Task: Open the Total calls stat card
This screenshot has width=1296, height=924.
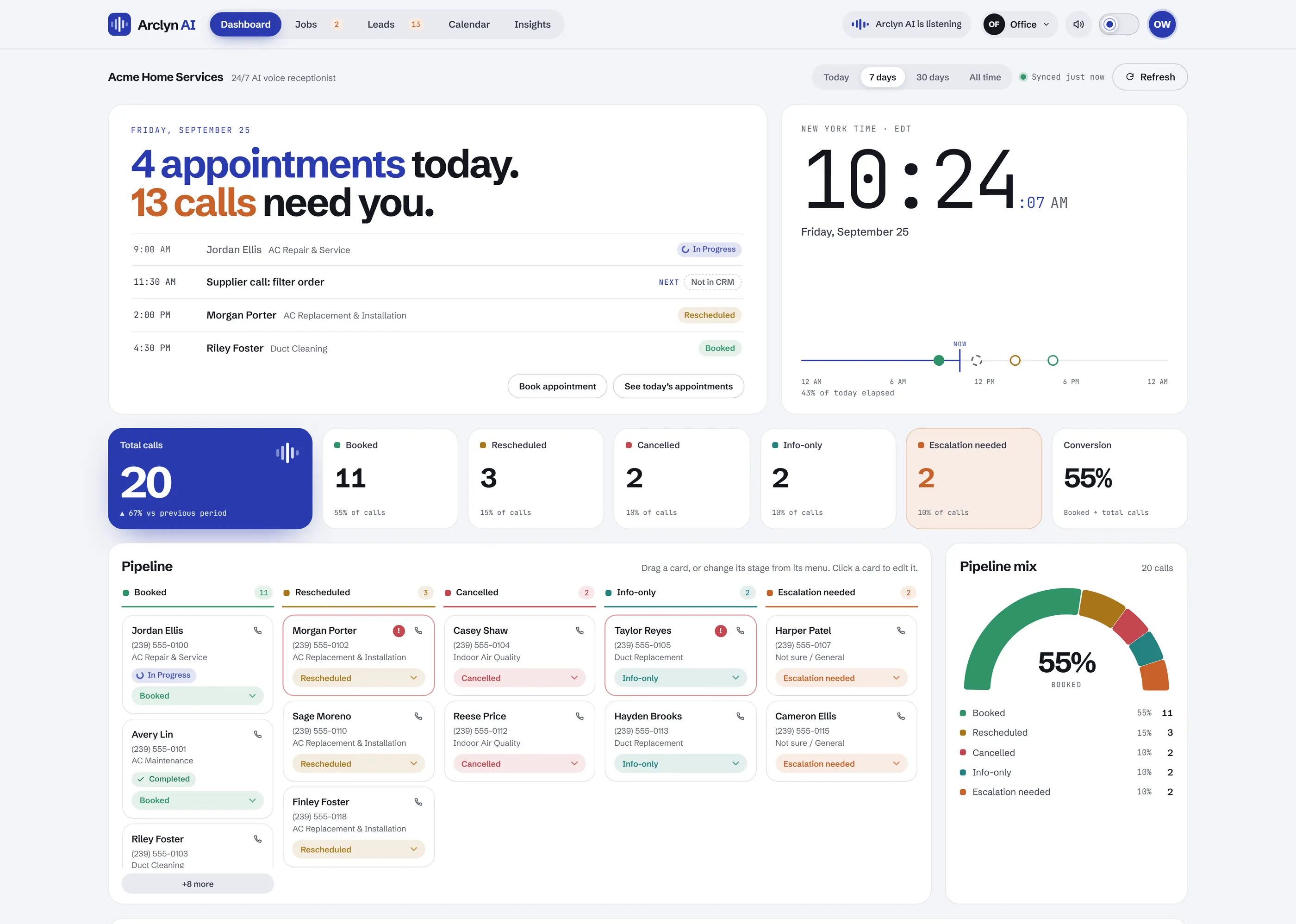Action: tap(210, 479)
